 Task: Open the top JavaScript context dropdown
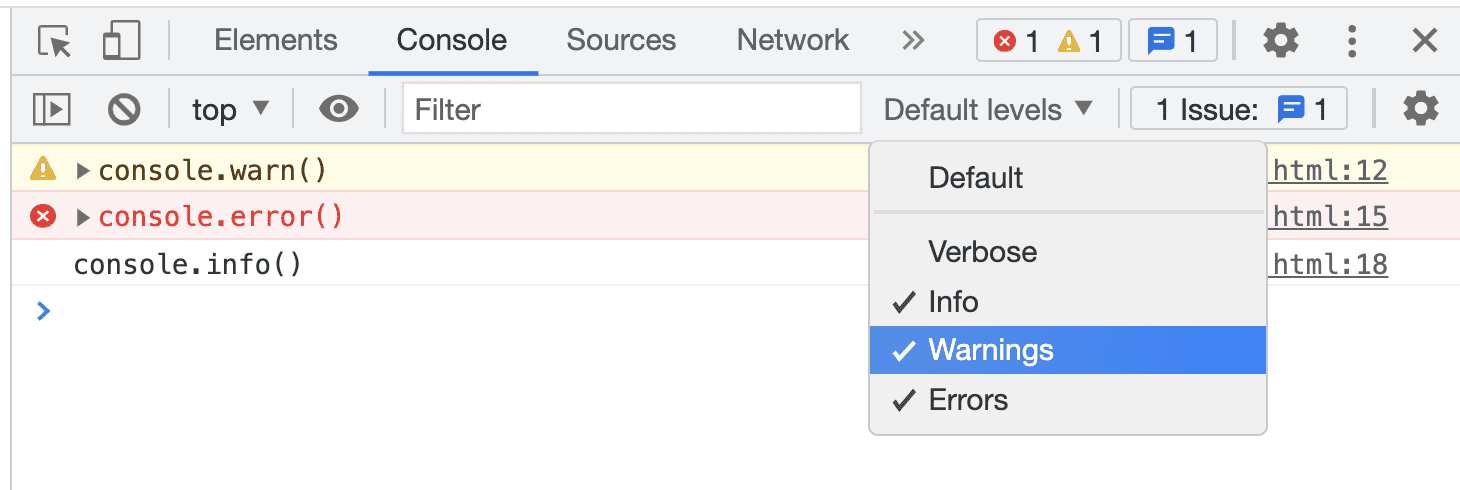pos(231,109)
